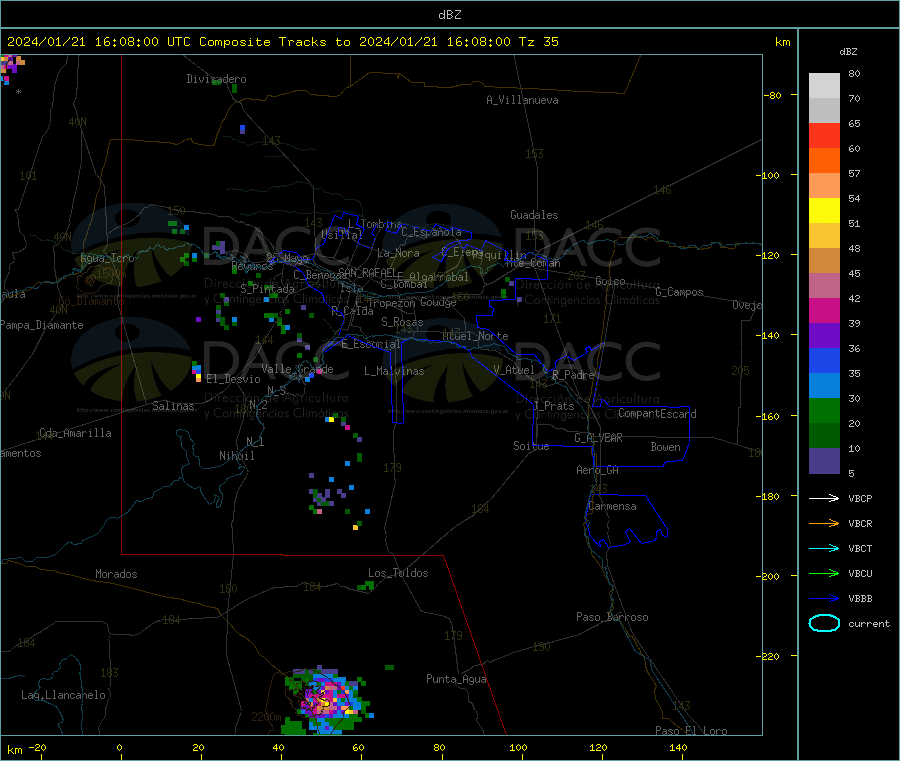Screen dimensions: 900x761
Task: Click the Nihuil location label
Action: [237, 456]
